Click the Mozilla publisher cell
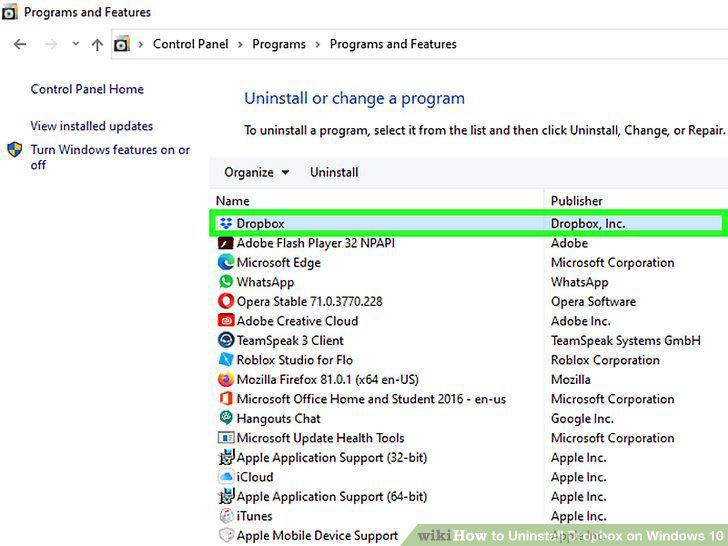Viewport: 728px width, 546px height. click(570, 379)
